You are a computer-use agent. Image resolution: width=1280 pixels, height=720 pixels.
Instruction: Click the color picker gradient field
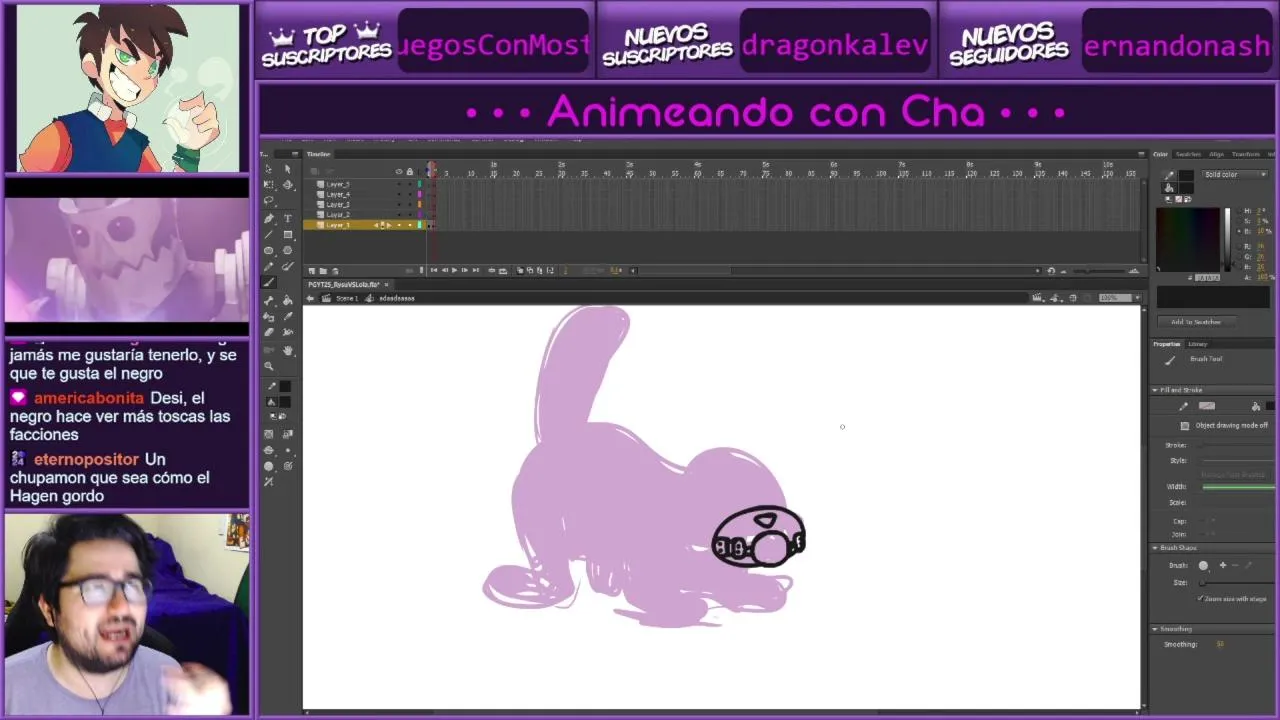(1188, 239)
